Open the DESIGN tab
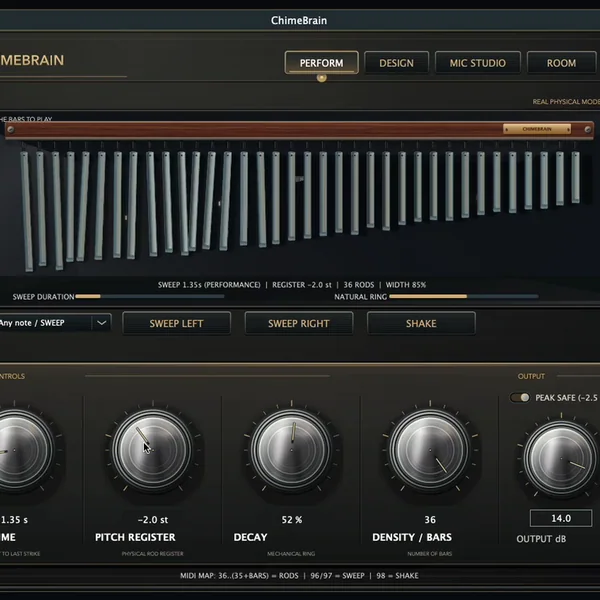Viewport: 600px width, 600px height. (396, 63)
